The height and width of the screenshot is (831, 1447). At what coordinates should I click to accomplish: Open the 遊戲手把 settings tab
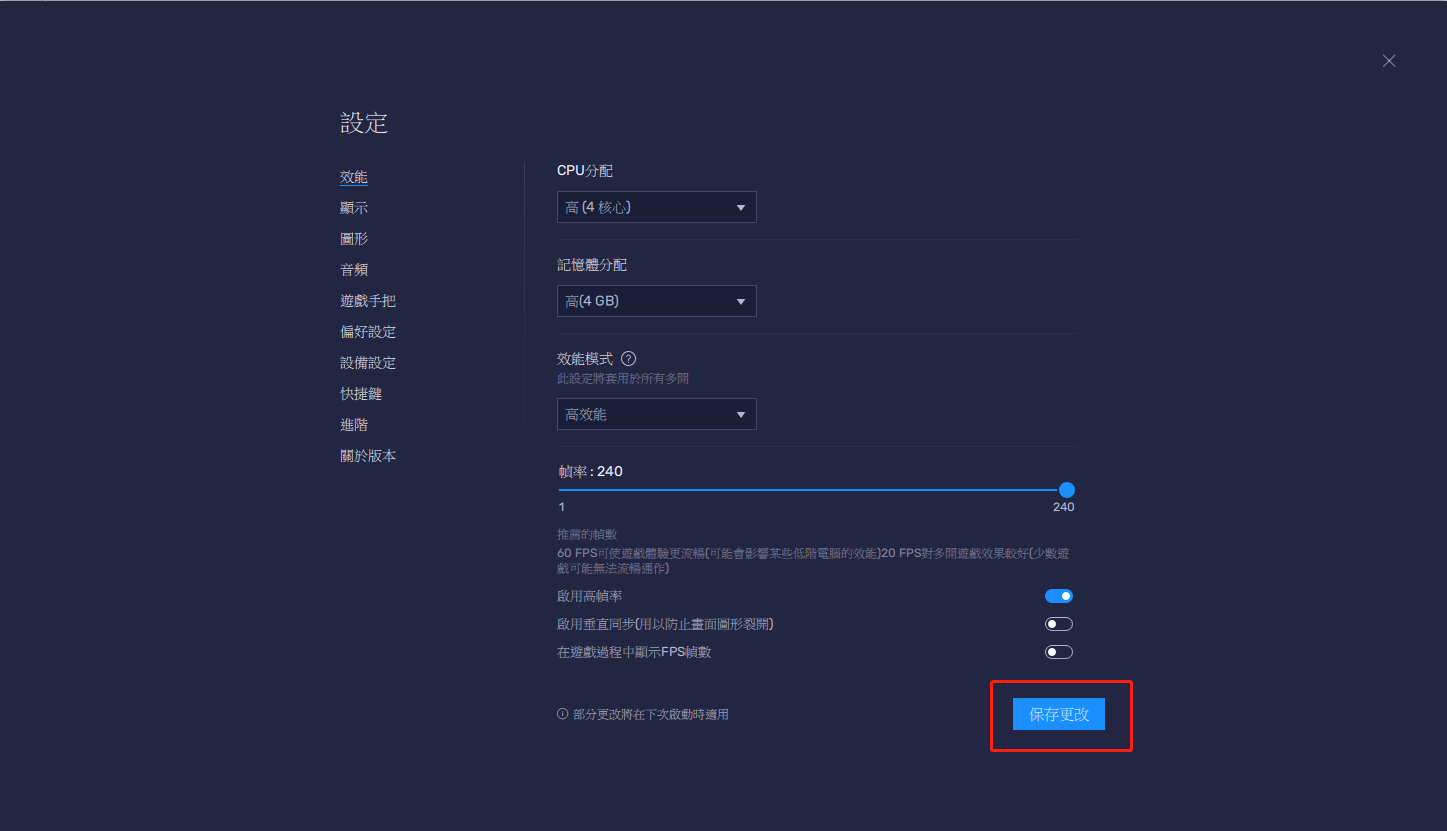368,301
